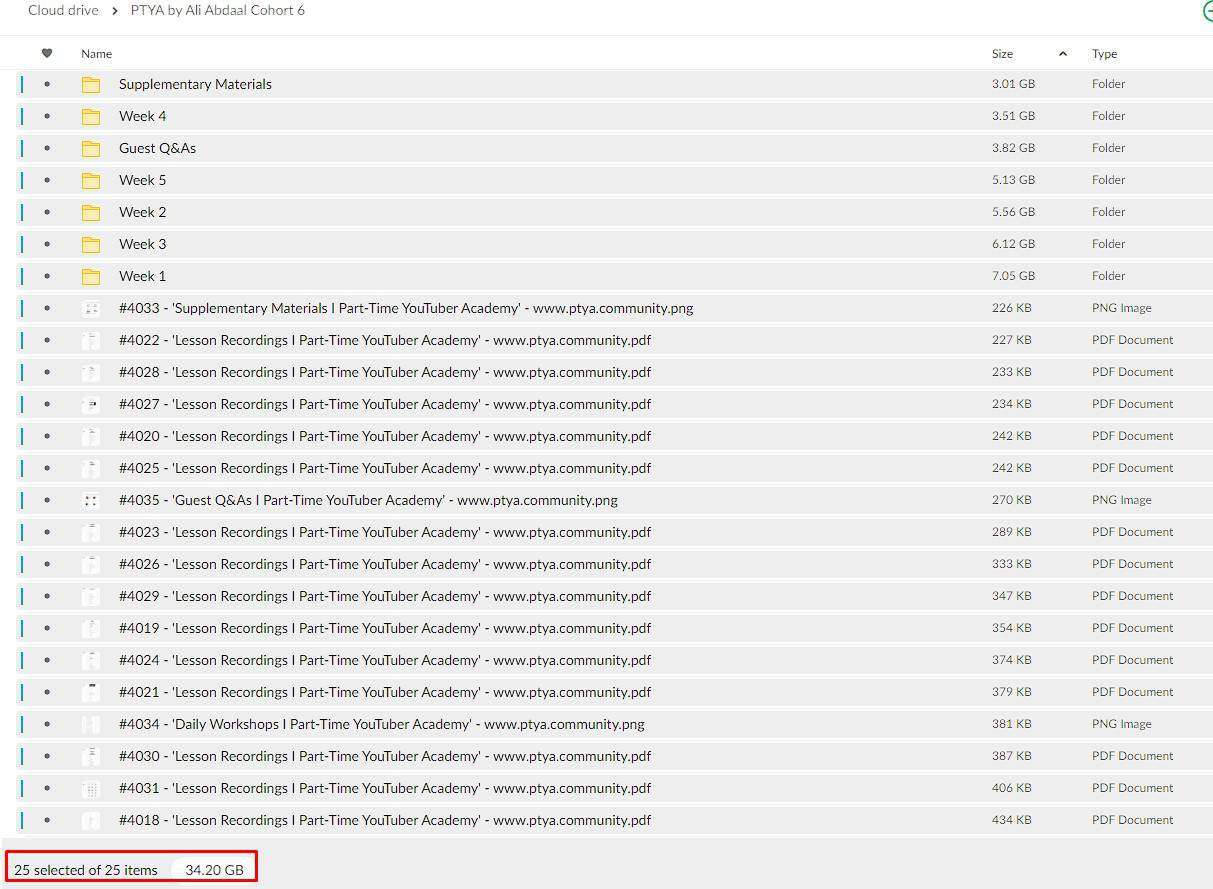The height and width of the screenshot is (889, 1213).
Task: Go to Cloud drive breadcrumb link
Action: click(x=63, y=11)
